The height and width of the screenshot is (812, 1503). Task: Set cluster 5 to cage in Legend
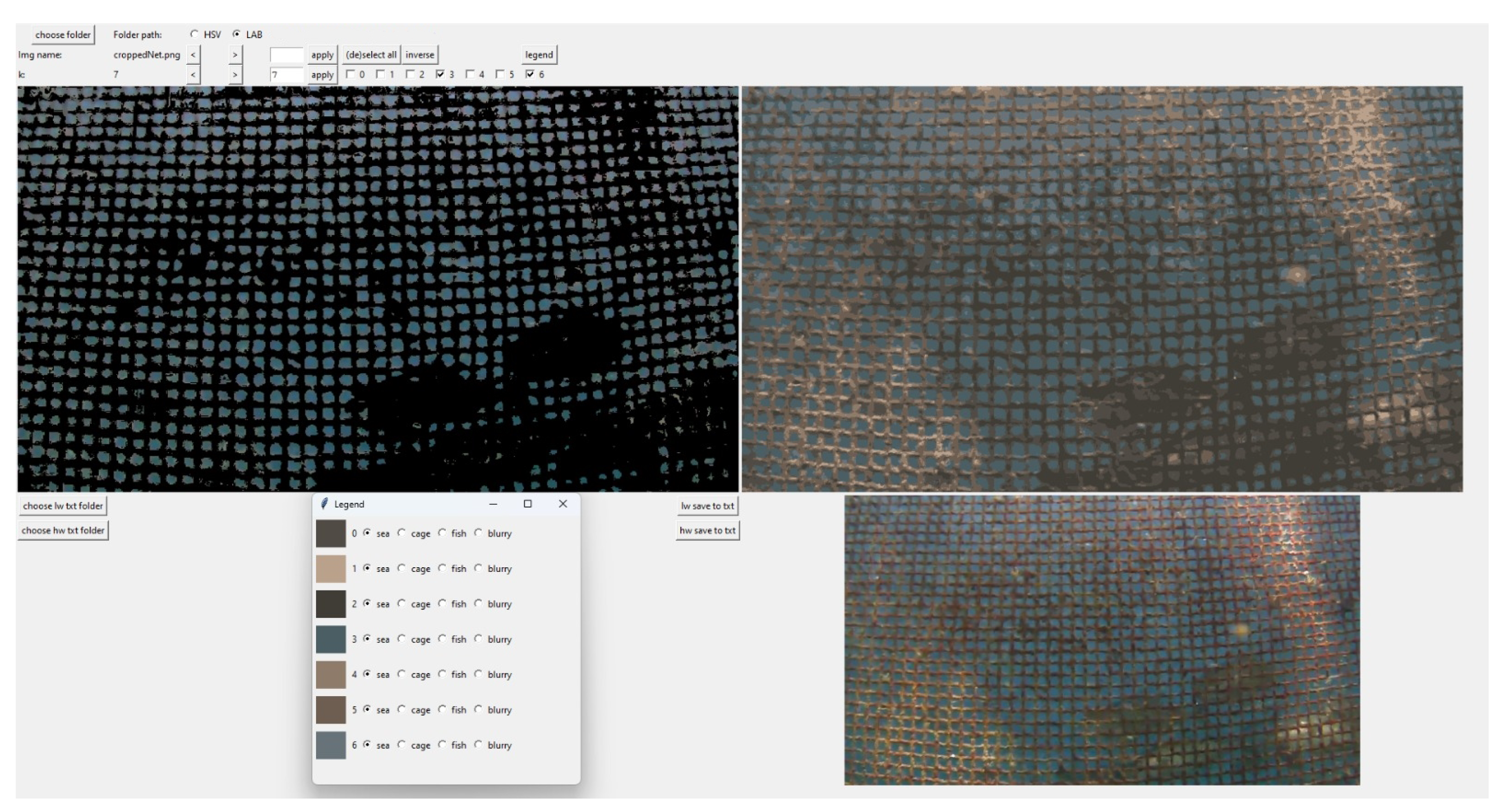tap(401, 709)
